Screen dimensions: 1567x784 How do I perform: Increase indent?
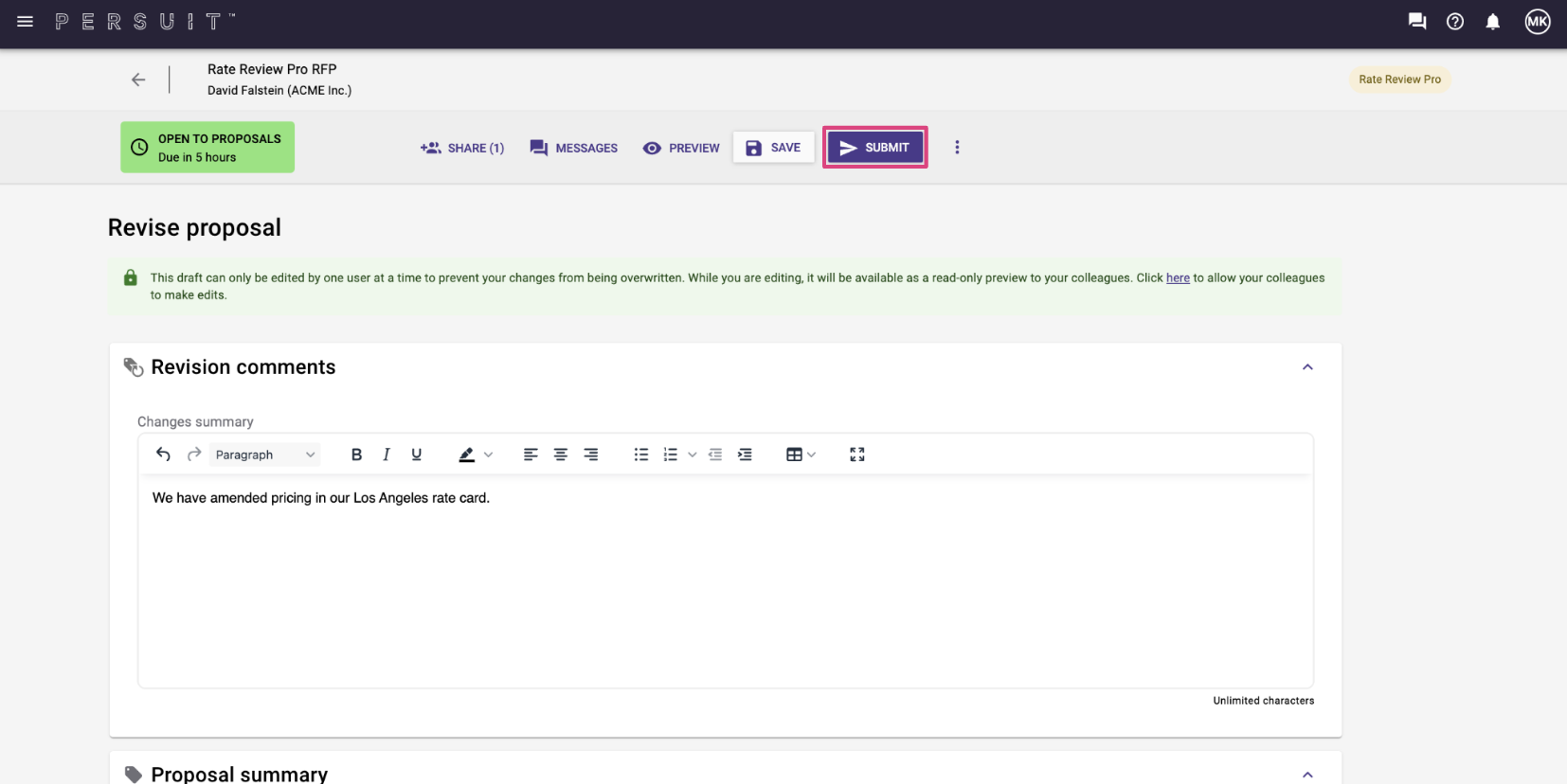(x=746, y=454)
